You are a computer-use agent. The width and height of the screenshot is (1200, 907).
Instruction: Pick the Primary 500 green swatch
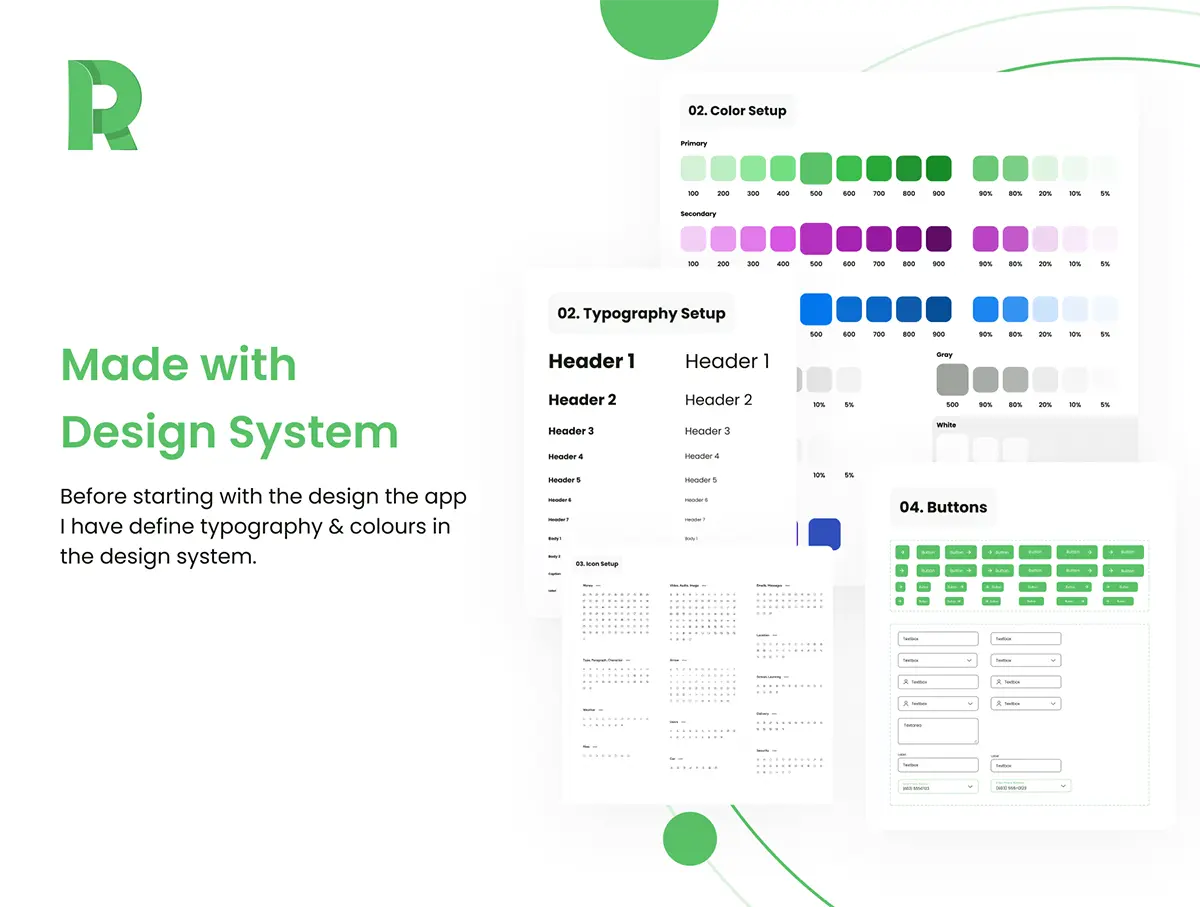tap(816, 168)
